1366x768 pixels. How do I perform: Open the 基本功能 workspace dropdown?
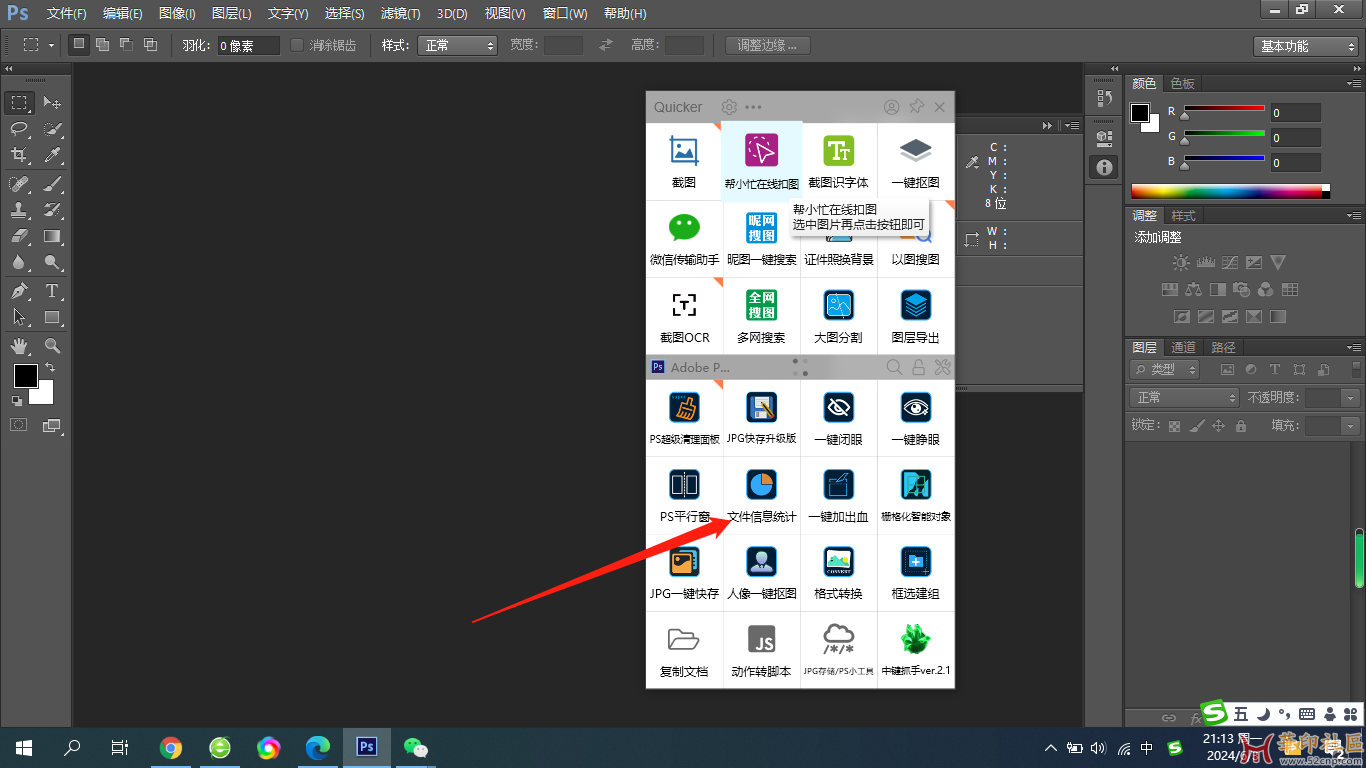(x=1306, y=46)
